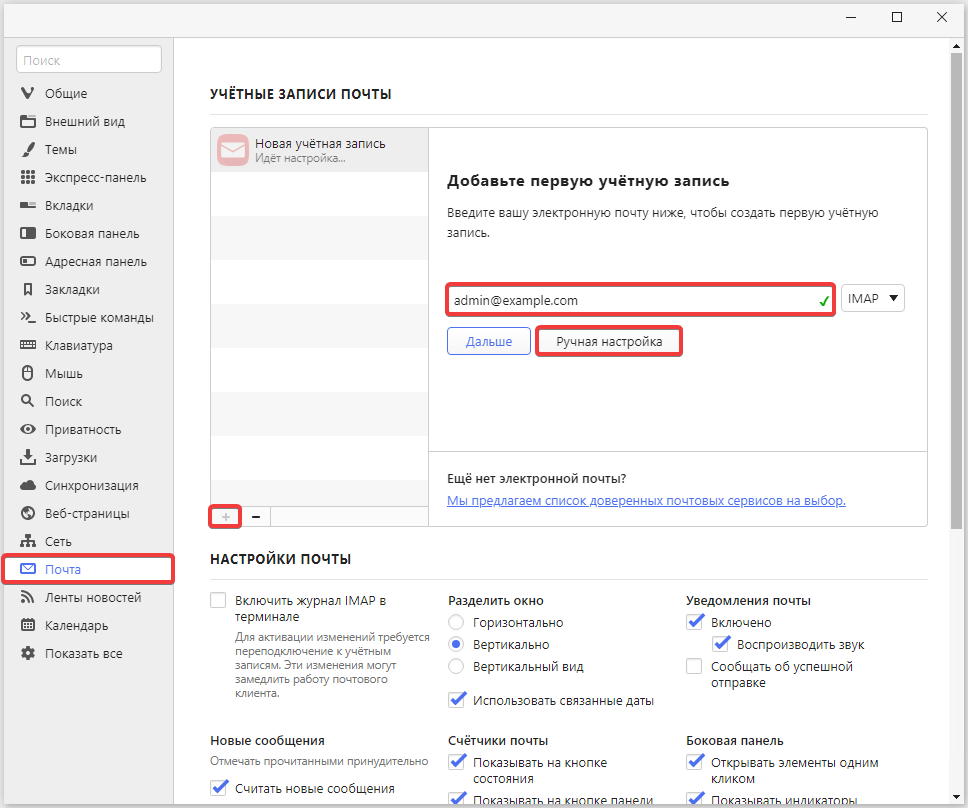Click the Закладки bookmark icon
The image size is (968, 808).
[28, 290]
